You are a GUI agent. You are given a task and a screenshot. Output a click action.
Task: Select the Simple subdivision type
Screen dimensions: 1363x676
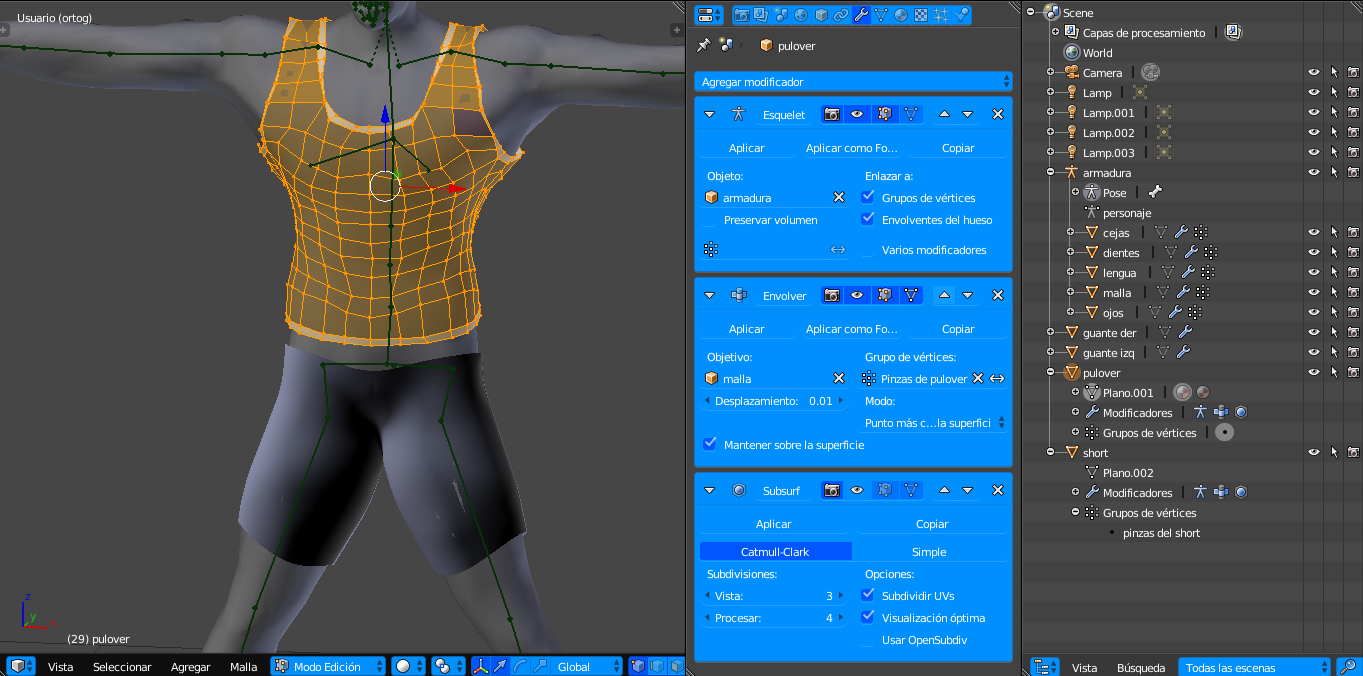pos(929,552)
